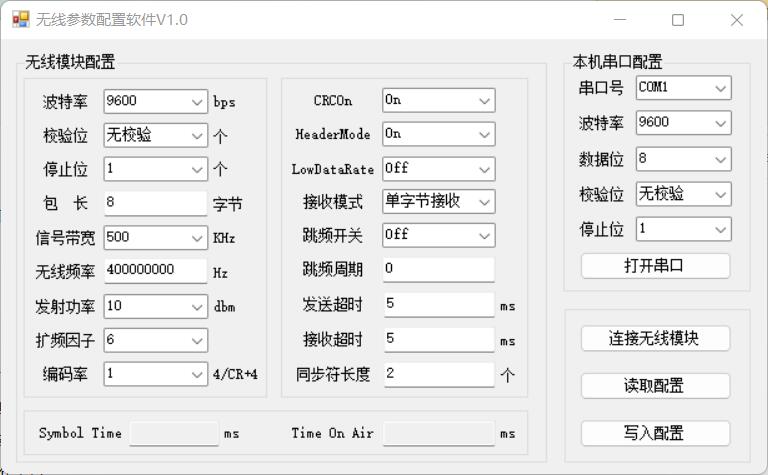The image size is (768, 475).
Task: Open the 波特率 9600 bps dropdown
Action: (156, 101)
